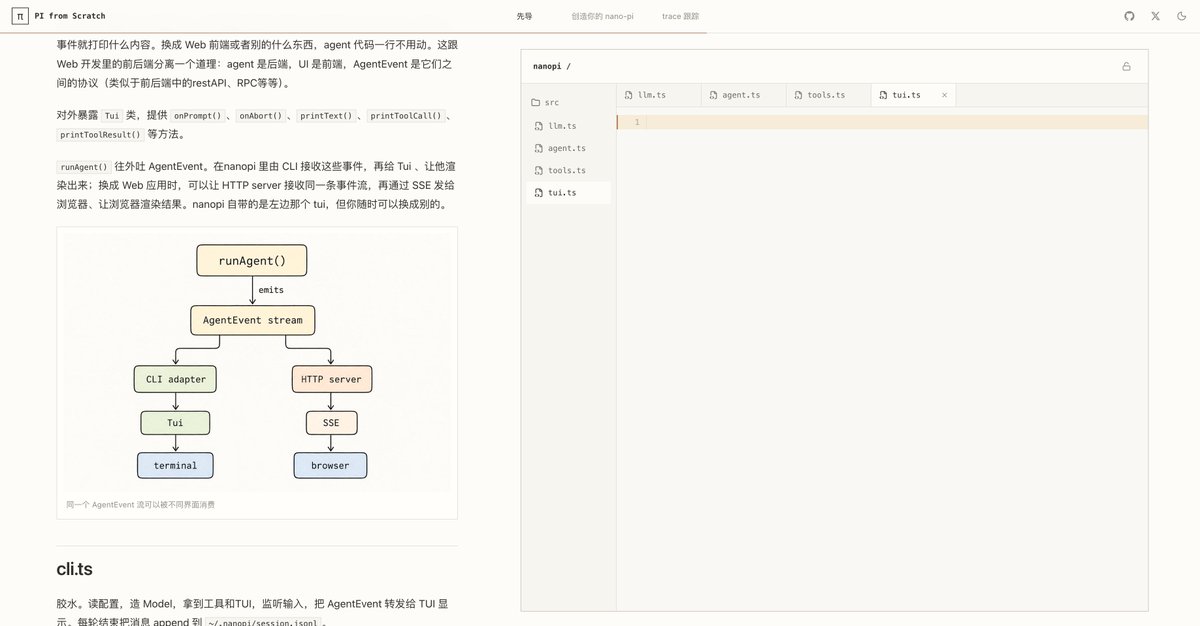Go to 创造你的 nano-pi section
Image resolution: width=1200 pixels, height=626 pixels.
click(x=602, y=17)
